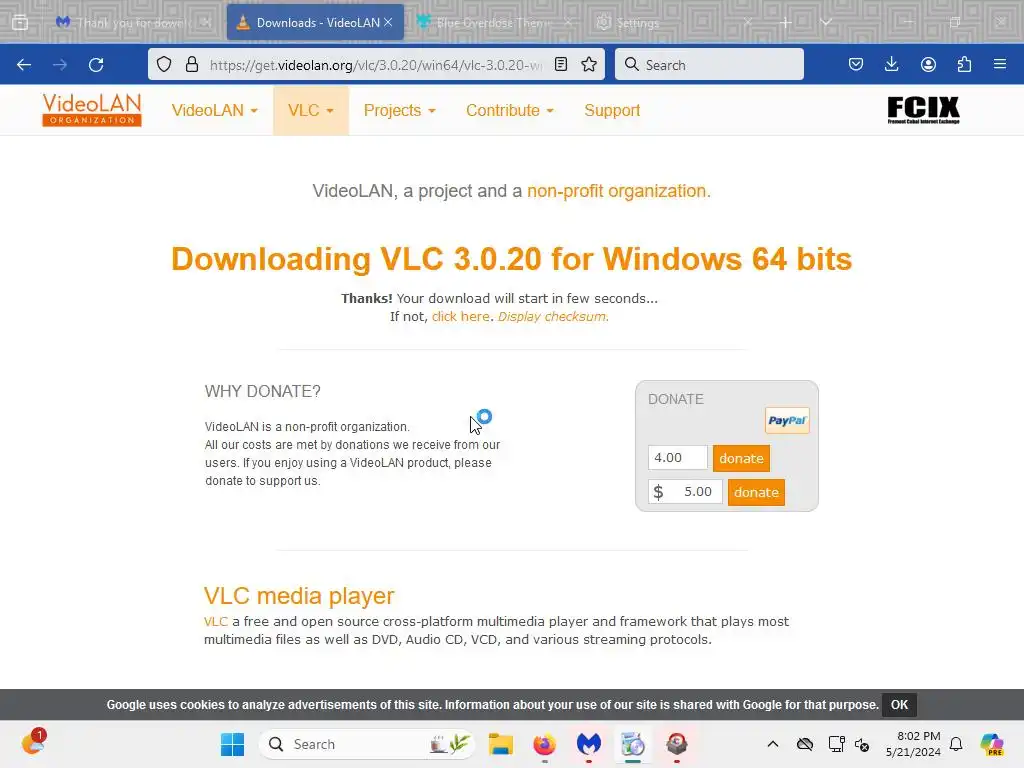Expand the VideoLAN dropdown menu

coord(214,110)
